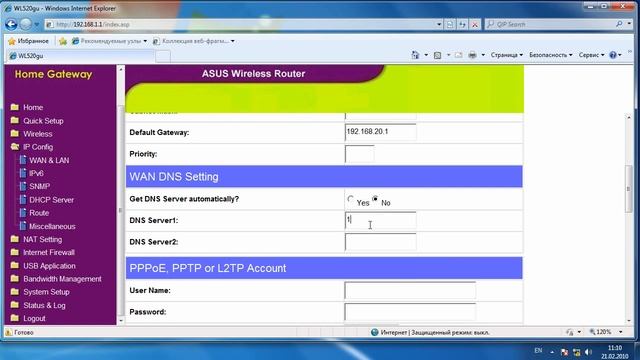Viewport: 640px width, 360px height.
Task: Click the add to favorites bar star icon
Action: (x=63, y=41)
